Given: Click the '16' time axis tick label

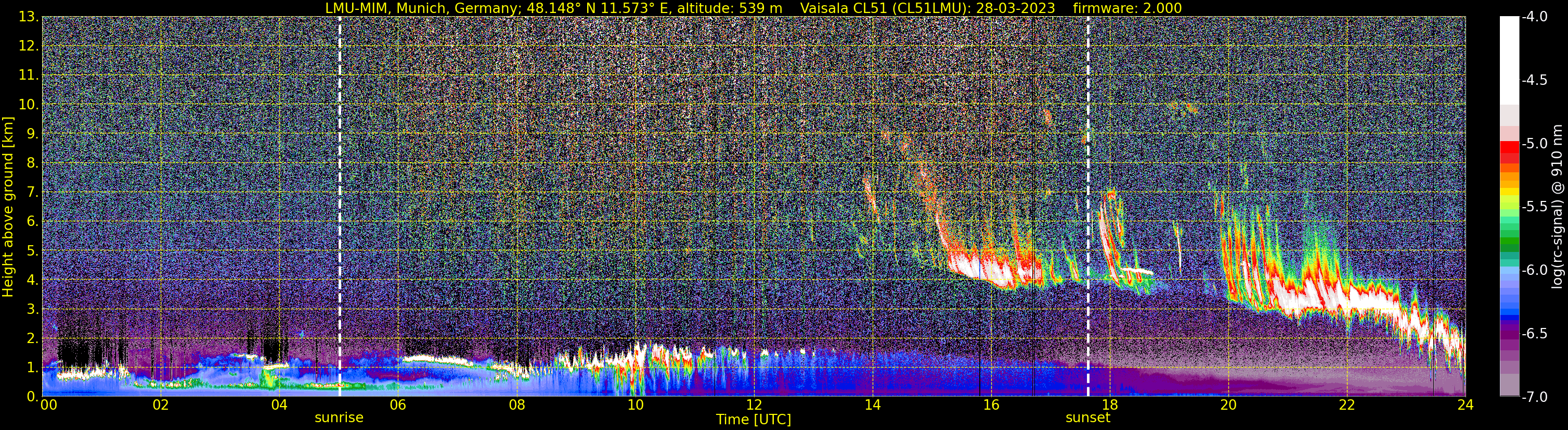Looking at the screenshot, I should pos(991,406).
